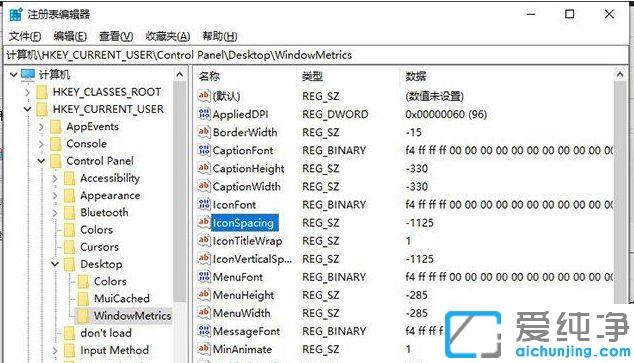
Task: Collapse HKEY_CURRENT_USER tree node
Action: [27, 109]
